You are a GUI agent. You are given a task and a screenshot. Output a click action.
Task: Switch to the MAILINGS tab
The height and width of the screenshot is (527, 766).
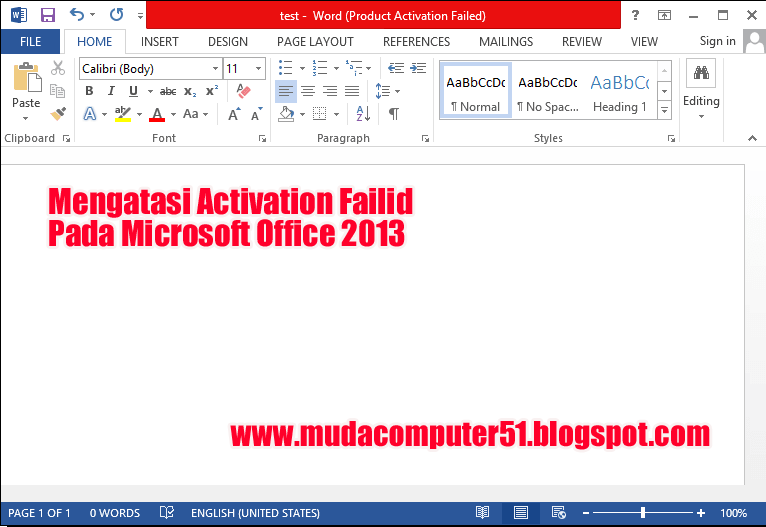[x=506, y=42]
